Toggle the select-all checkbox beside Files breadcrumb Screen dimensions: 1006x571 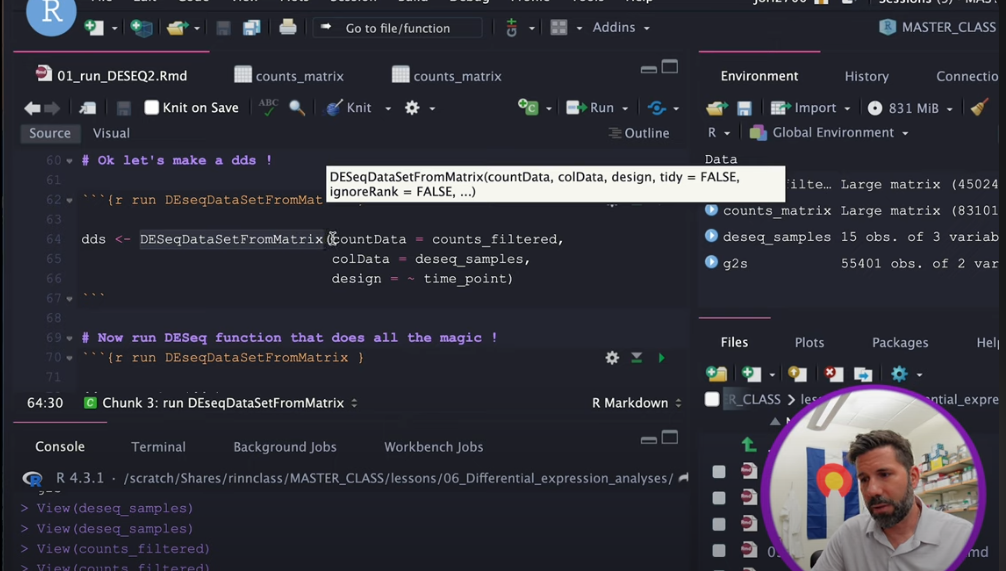pos(712,399)
